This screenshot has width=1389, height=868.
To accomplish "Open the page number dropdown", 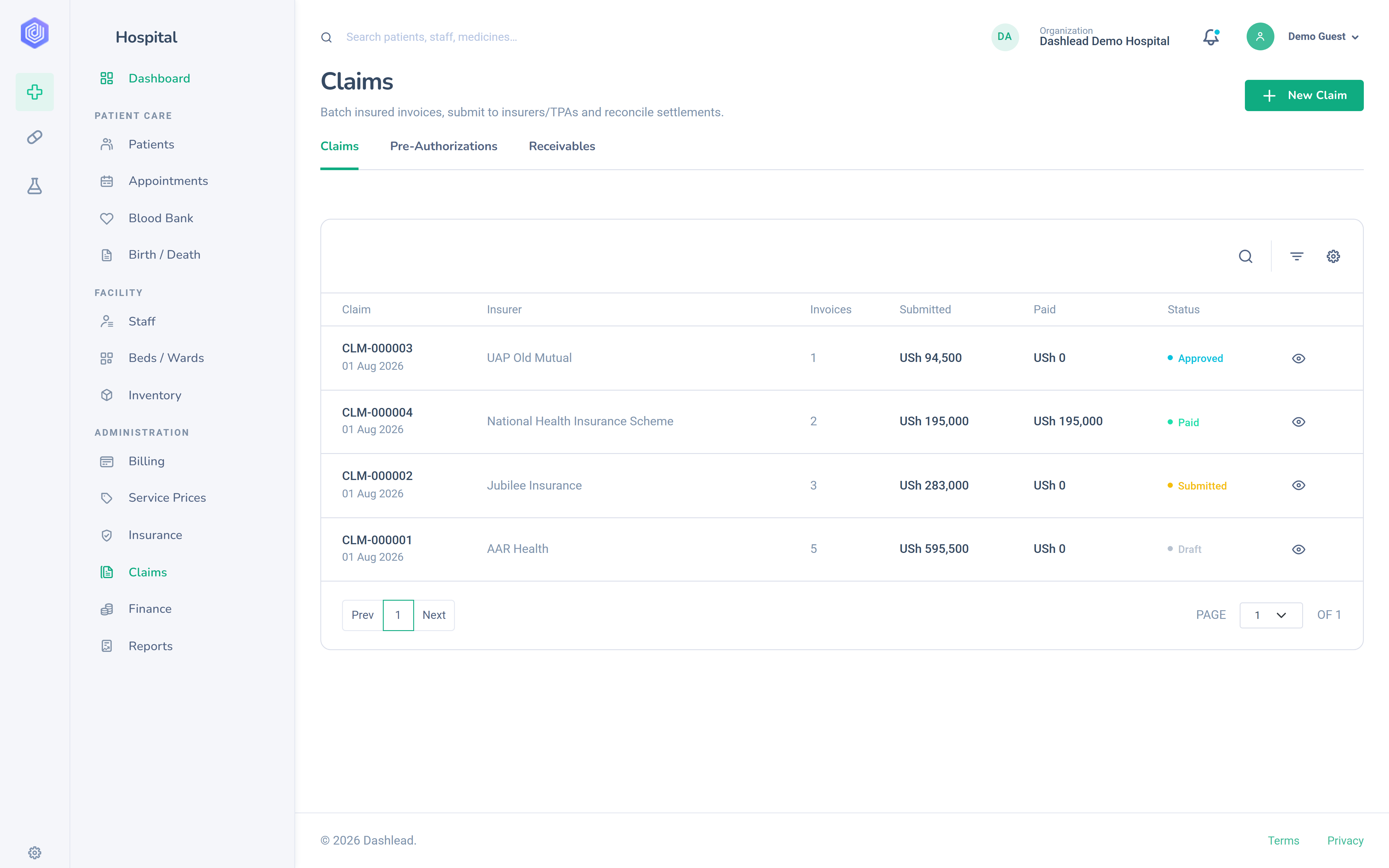I will tap(1271, 615).
